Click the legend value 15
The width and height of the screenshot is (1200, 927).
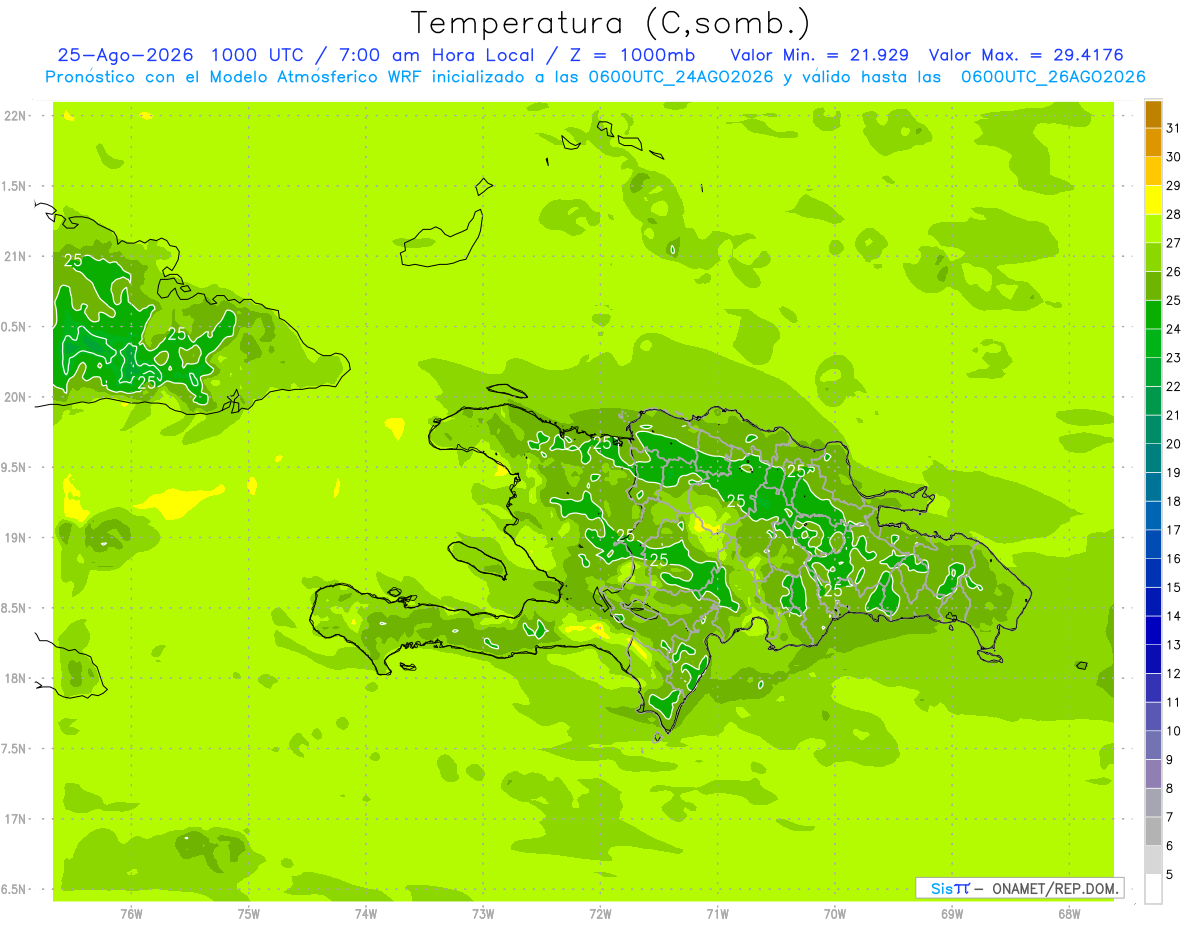coord(1174,587)
